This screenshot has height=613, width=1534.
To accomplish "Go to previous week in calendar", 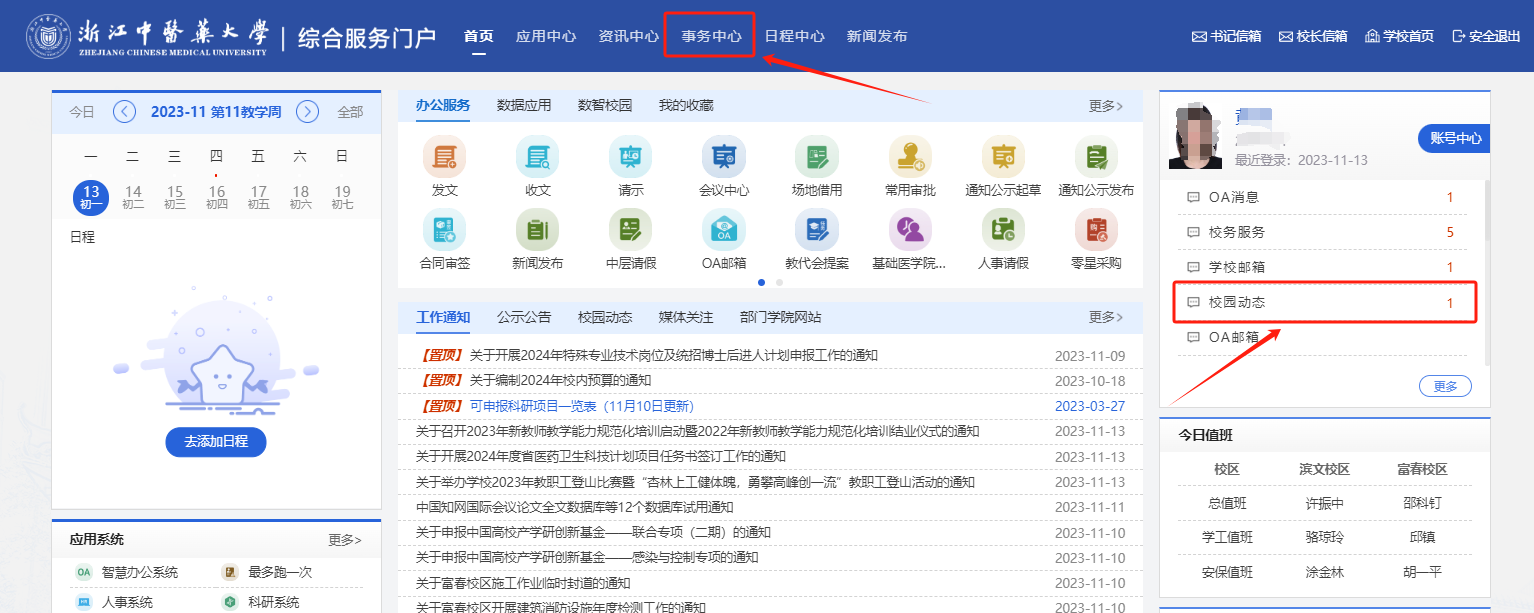I will pyautogui.click(x=124, y=112).
